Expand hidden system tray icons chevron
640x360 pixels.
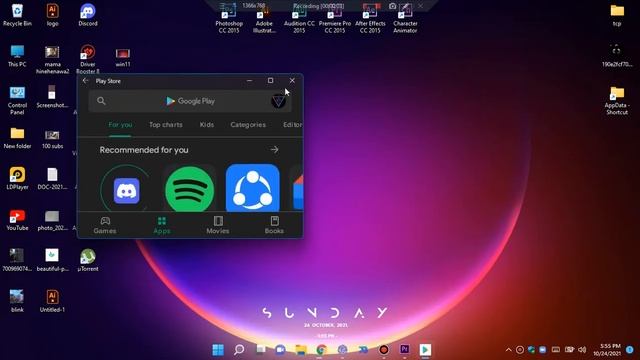click(508, 350)
